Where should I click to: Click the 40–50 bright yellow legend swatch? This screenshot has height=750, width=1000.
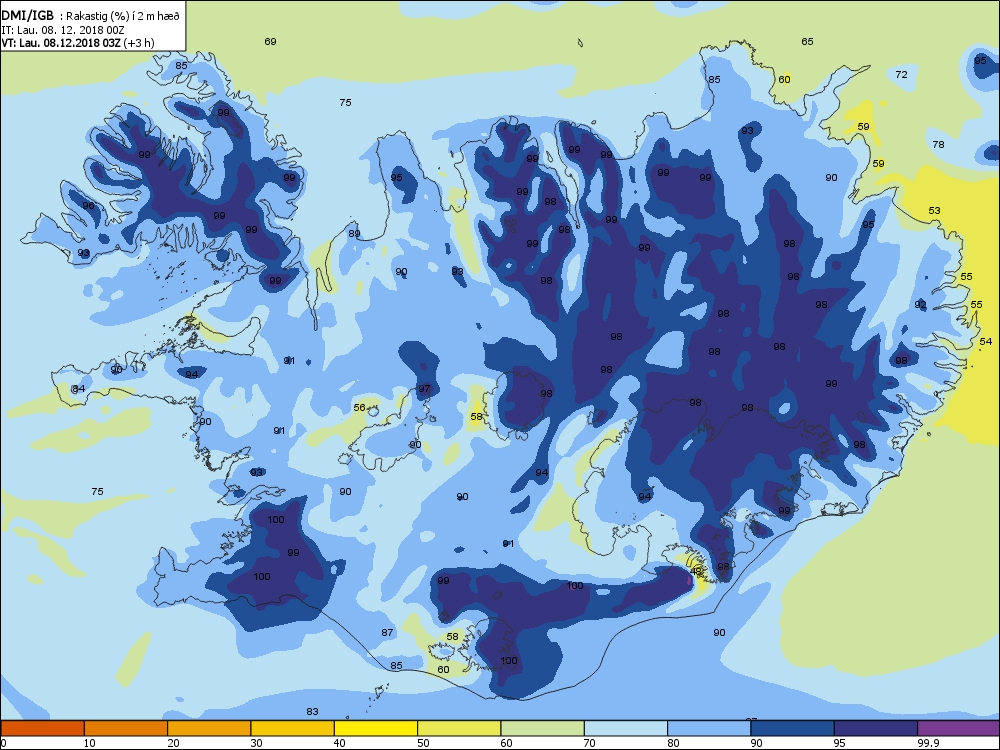[x=376, y=728]
